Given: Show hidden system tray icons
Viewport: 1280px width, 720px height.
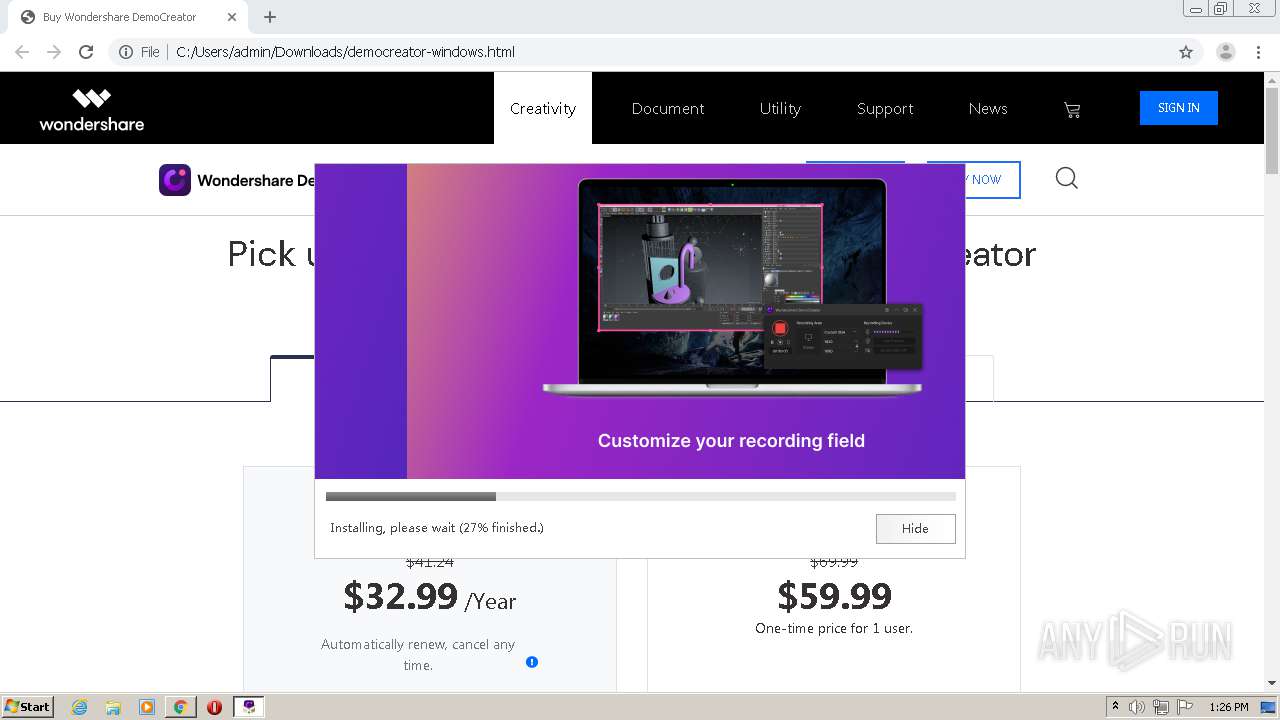Looking at the screenshot, I should coord(1115,707).
